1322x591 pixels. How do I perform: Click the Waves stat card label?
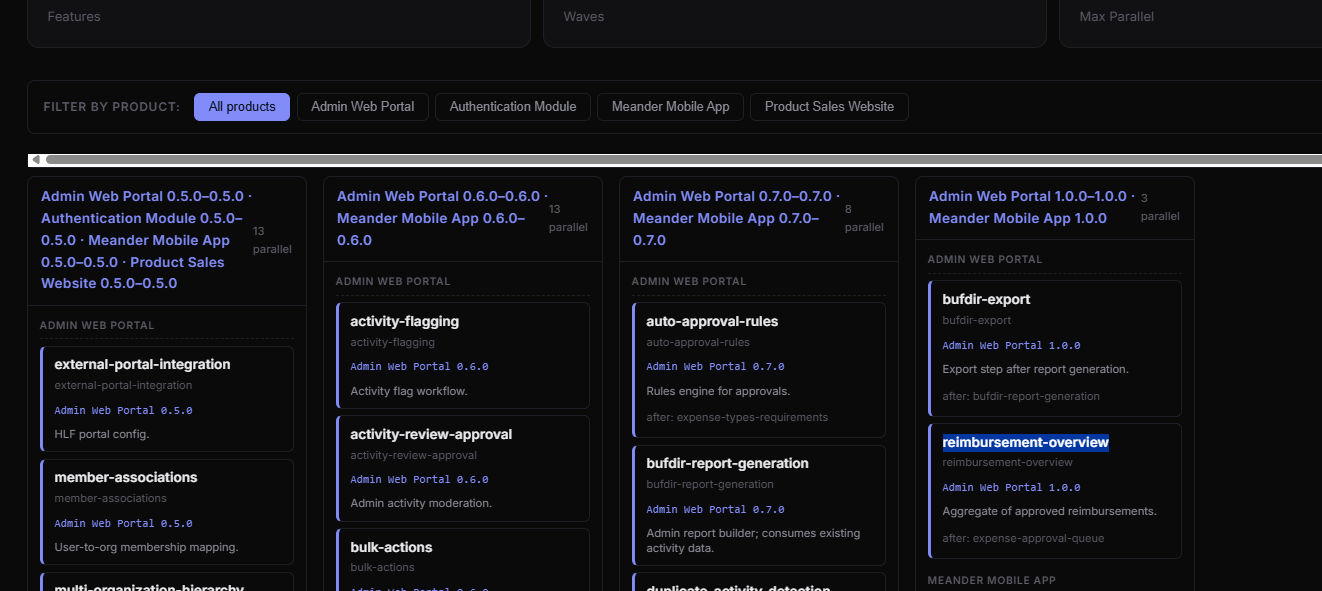pos(584,17)
